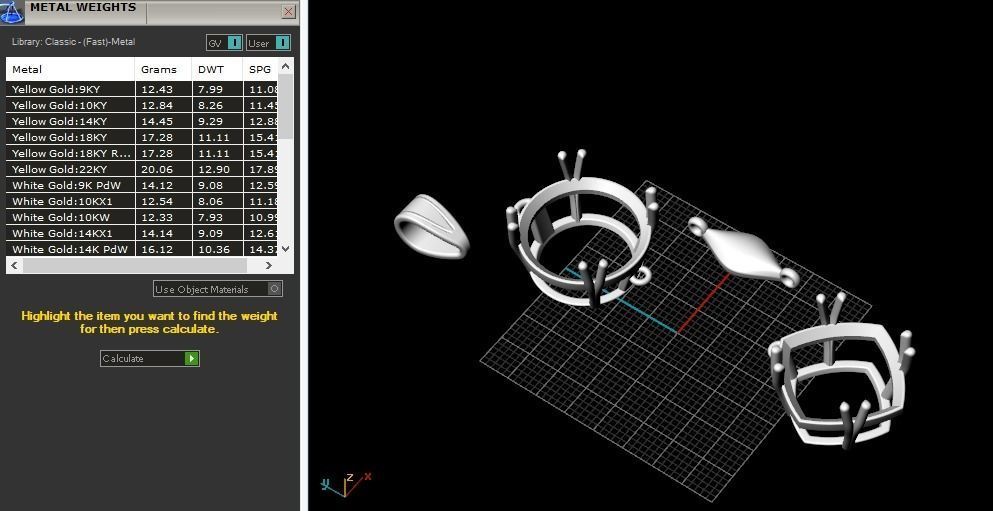The width and height of the screenshot is (993, 511).
Task: Select the marquise connector link model
Action: [x=744, y=252]
